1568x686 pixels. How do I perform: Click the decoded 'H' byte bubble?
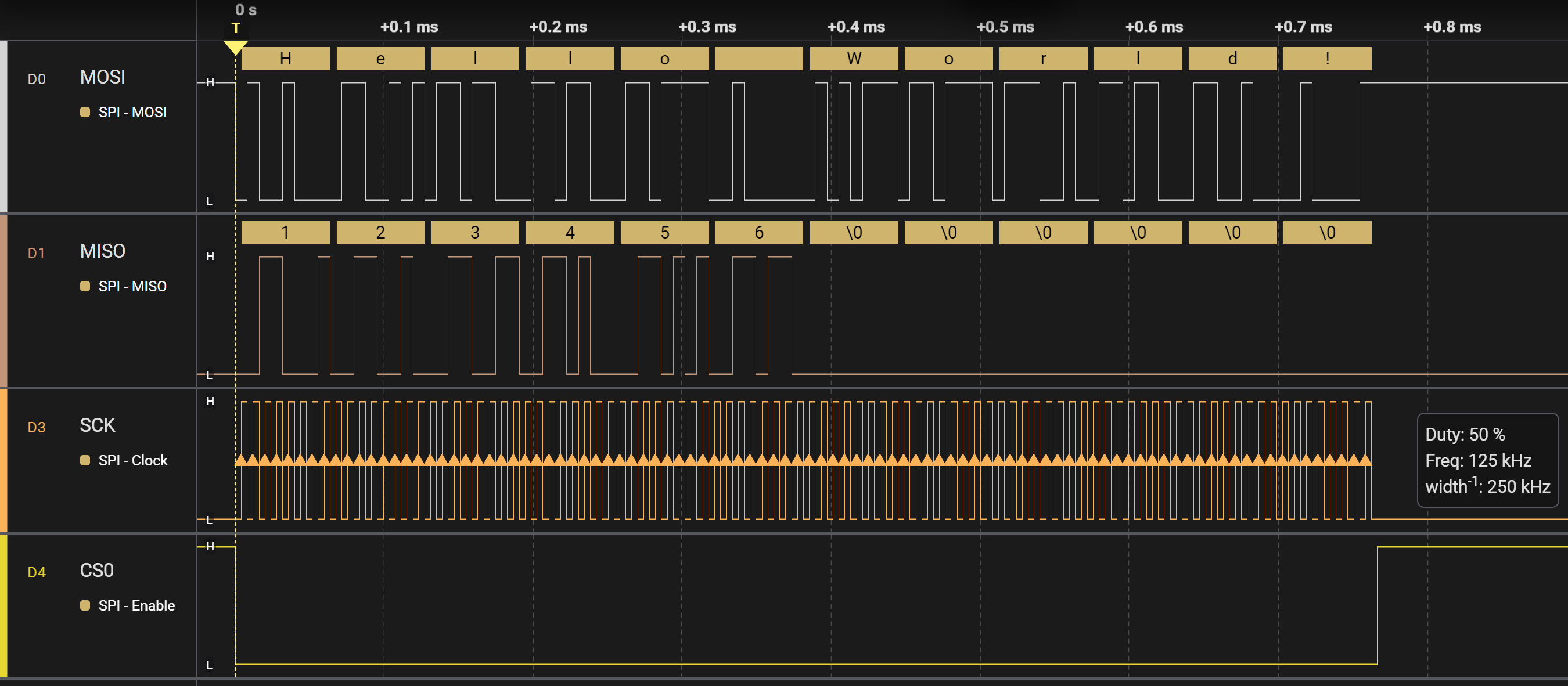(285, 59)
